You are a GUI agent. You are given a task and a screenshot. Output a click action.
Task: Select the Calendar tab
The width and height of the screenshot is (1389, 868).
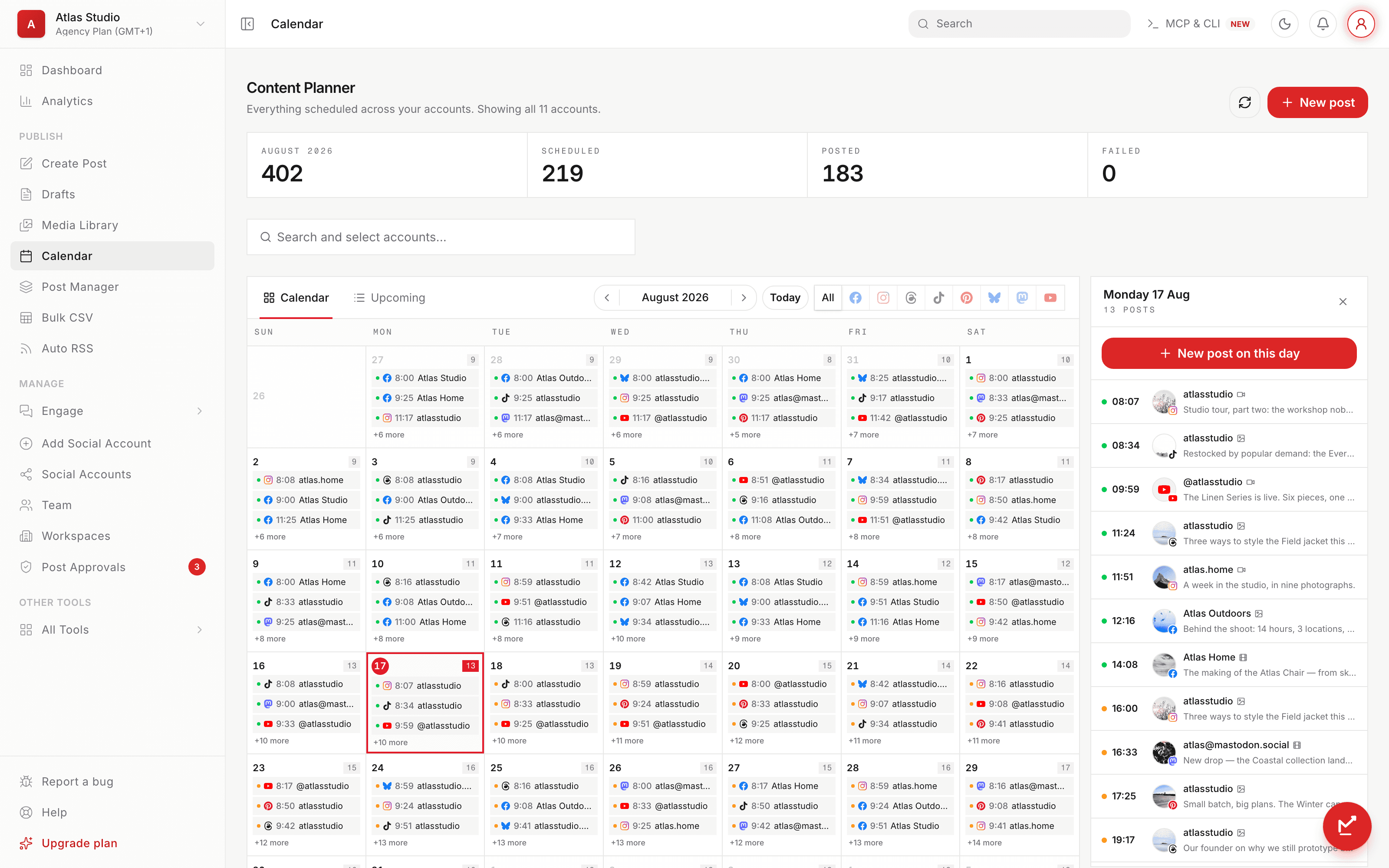pyautogui.click(x=296, y=297)
